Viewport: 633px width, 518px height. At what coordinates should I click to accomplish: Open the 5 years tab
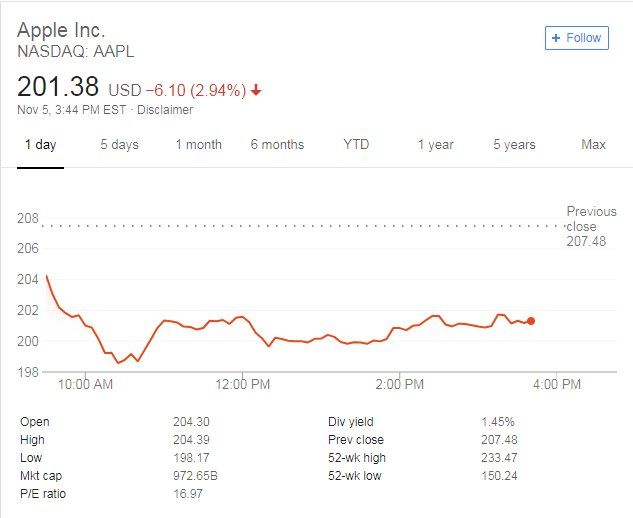click(514, 145)
